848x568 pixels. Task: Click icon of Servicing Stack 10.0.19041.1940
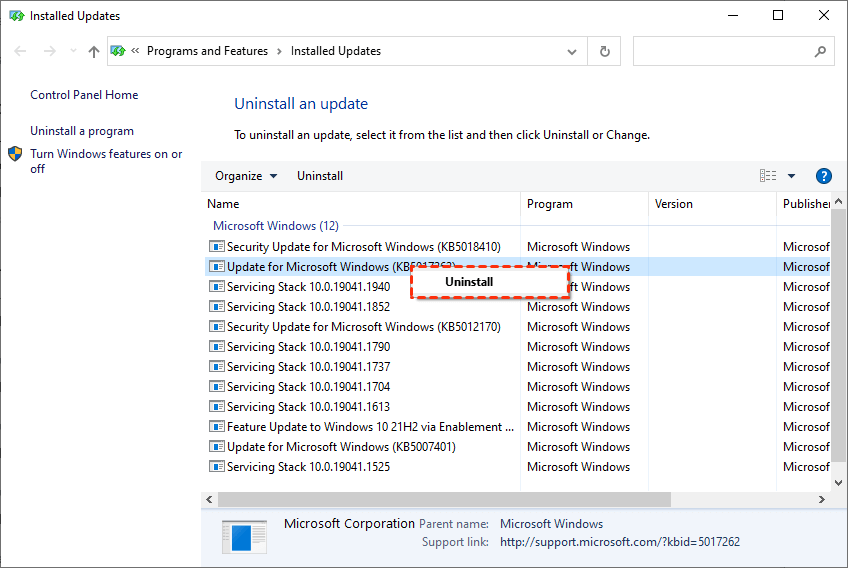[x=217, y=287]
